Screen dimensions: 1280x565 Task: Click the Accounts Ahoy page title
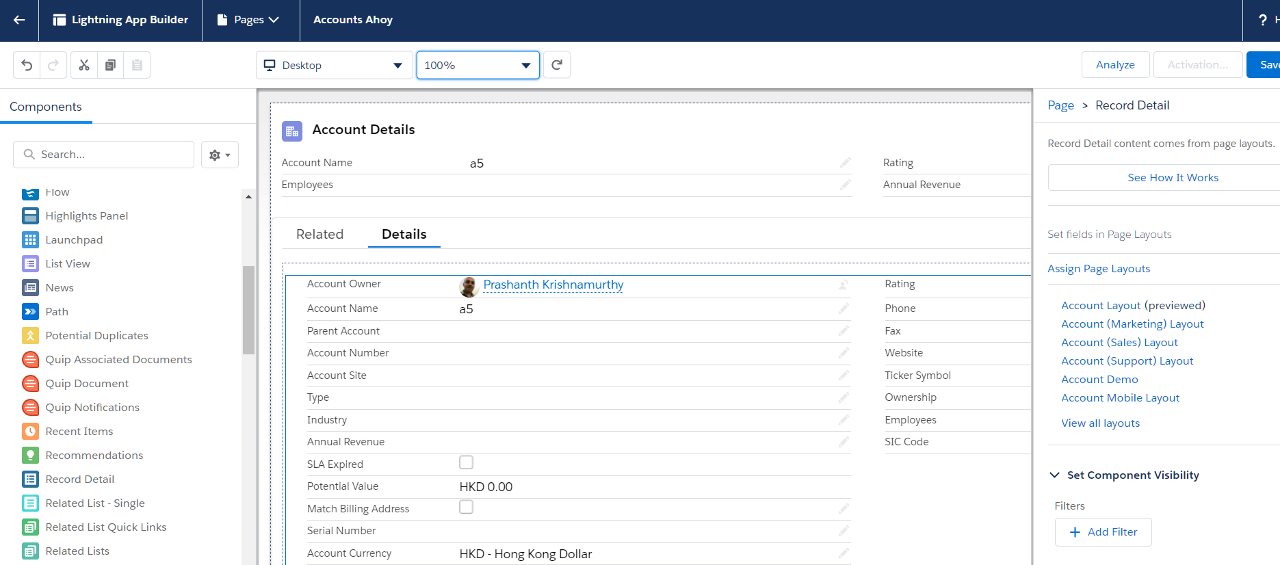click(x=353, y=20)
